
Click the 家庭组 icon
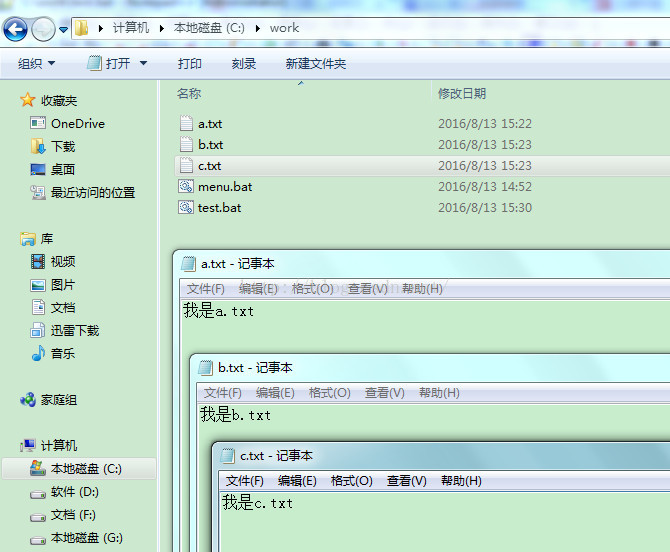click(x=28, y=400)
